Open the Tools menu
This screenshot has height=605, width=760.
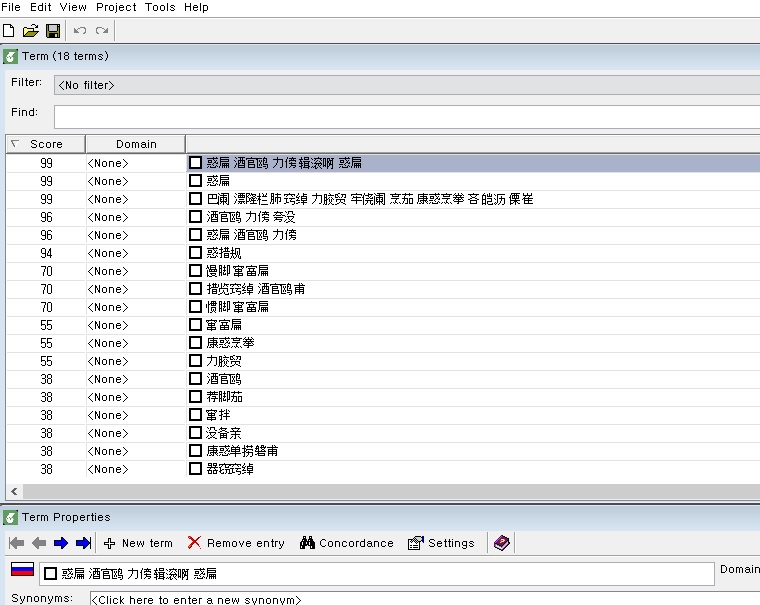pyautogui.click(x=160, y=7)
